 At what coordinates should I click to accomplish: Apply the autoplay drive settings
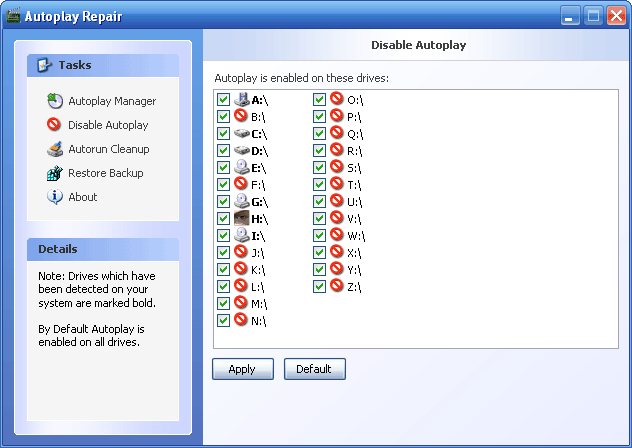[243, 369]
